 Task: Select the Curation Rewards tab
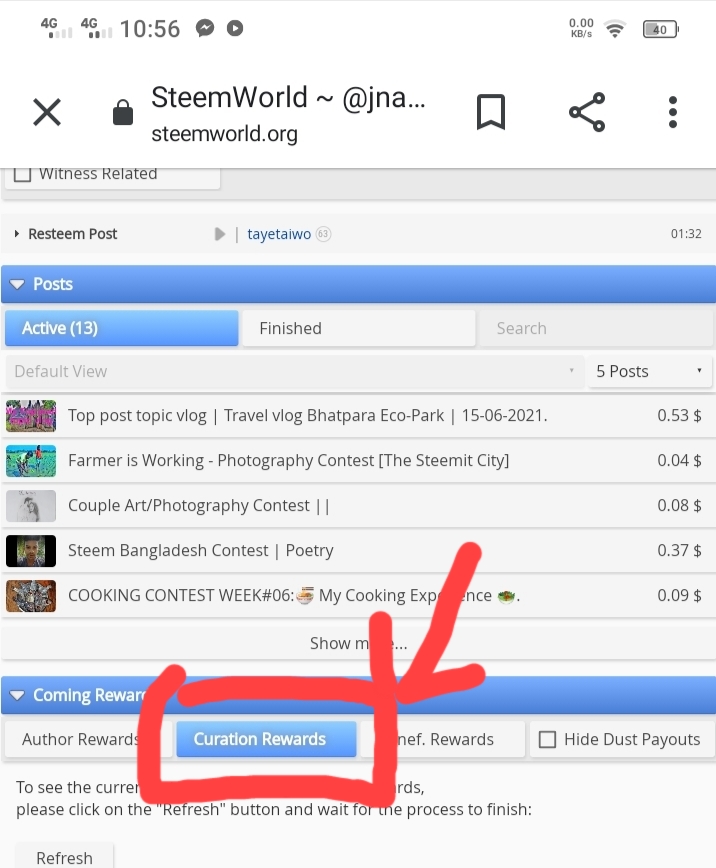266,739
